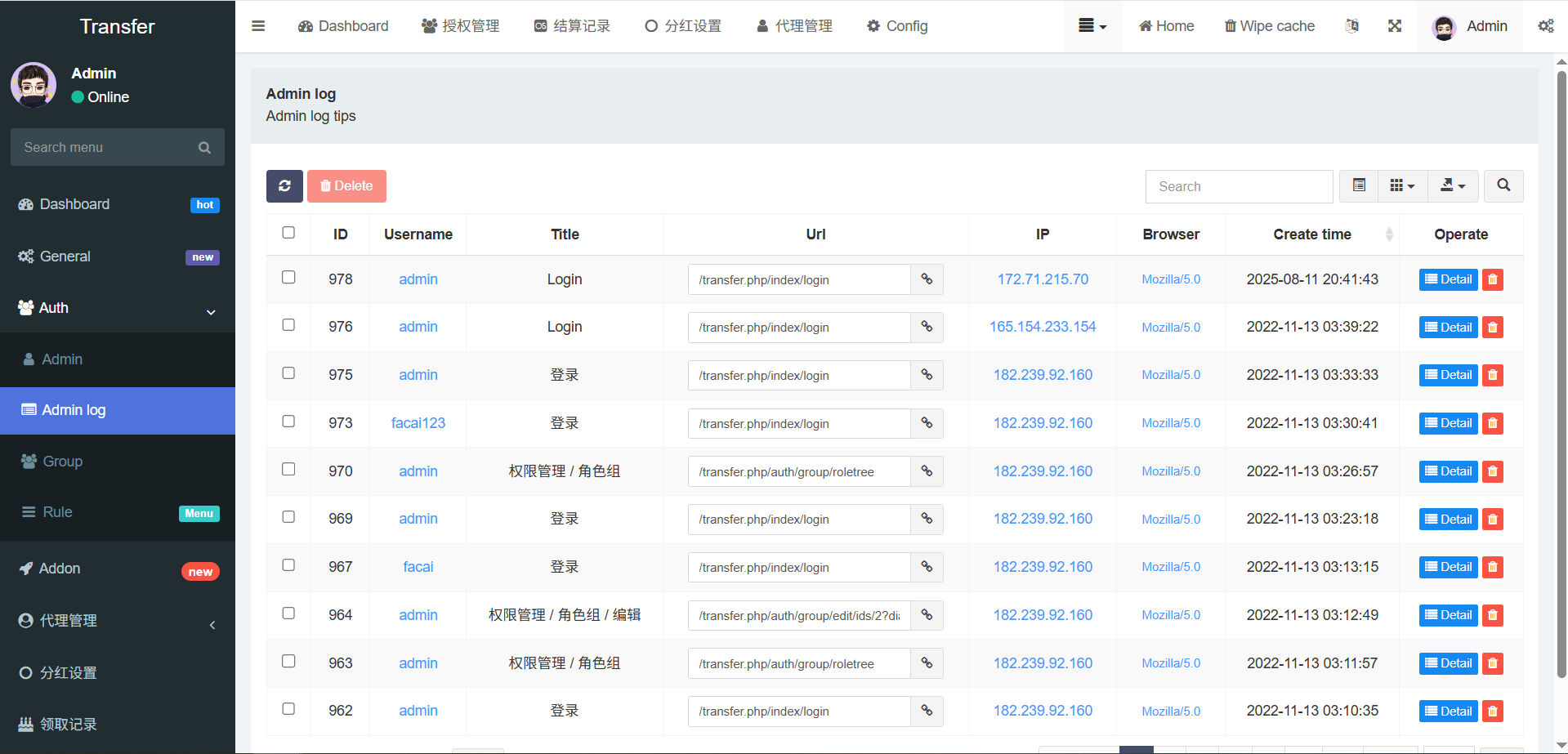Sort by Create time column
Screen dimensions: 1568x754
(1312, 234)
